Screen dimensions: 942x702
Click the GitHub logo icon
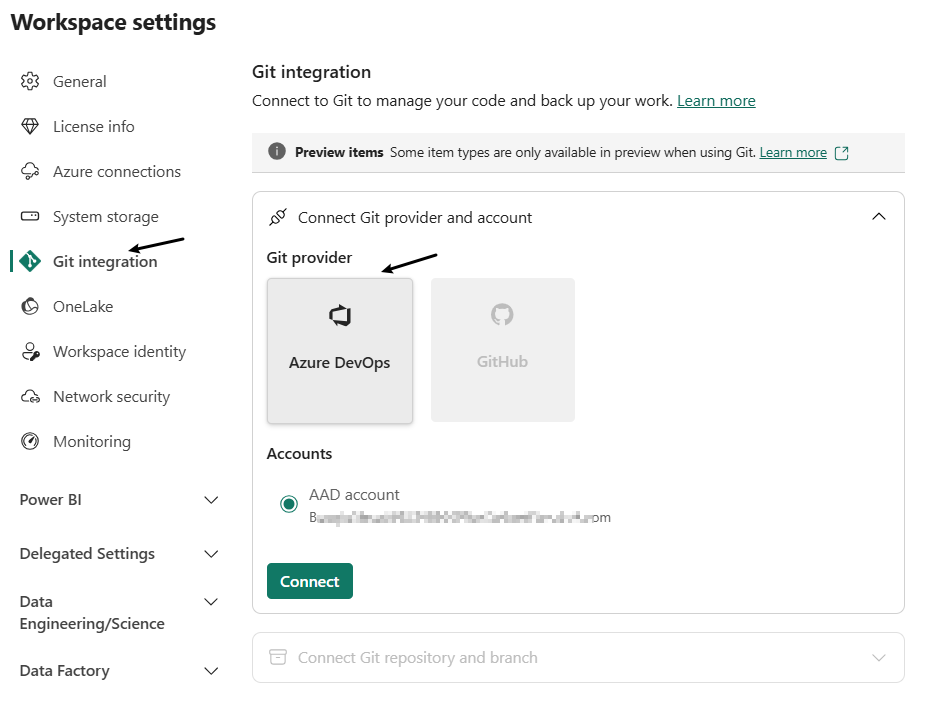[x=502, y=314]
